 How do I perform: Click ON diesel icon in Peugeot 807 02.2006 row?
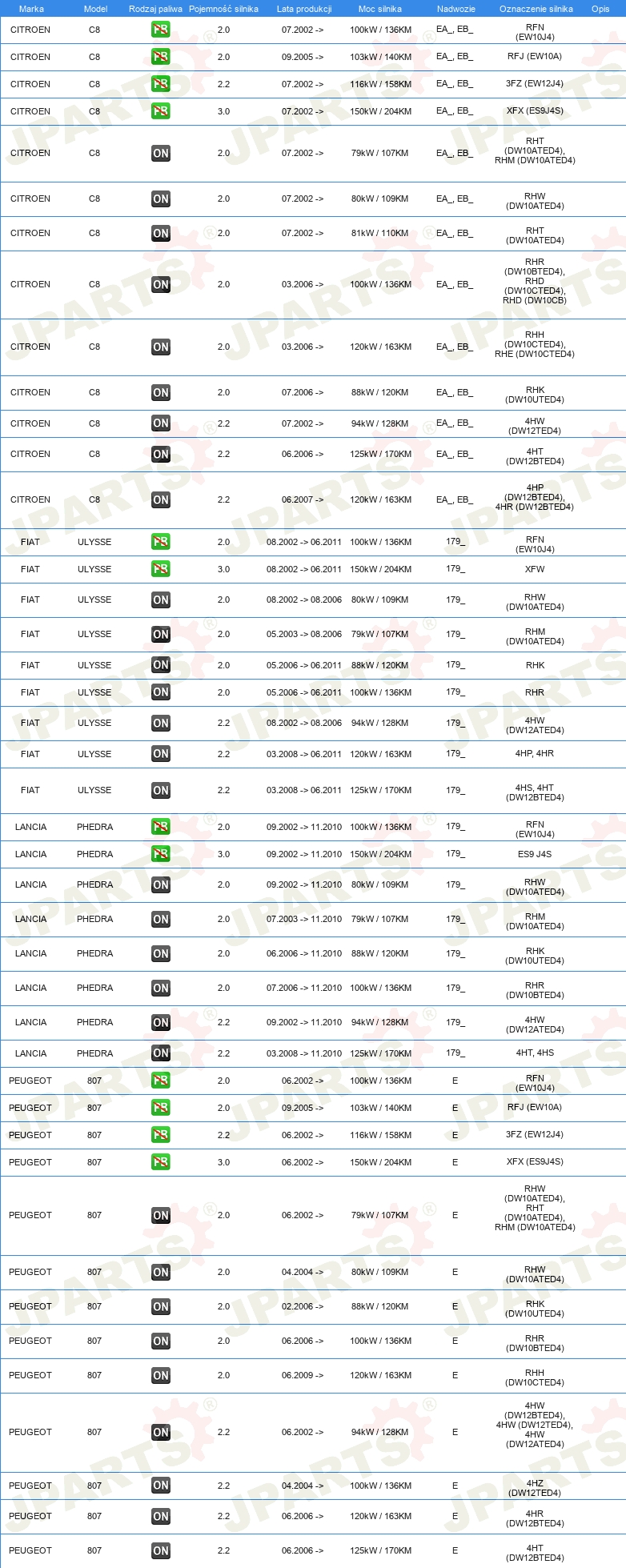[161, 1306]
